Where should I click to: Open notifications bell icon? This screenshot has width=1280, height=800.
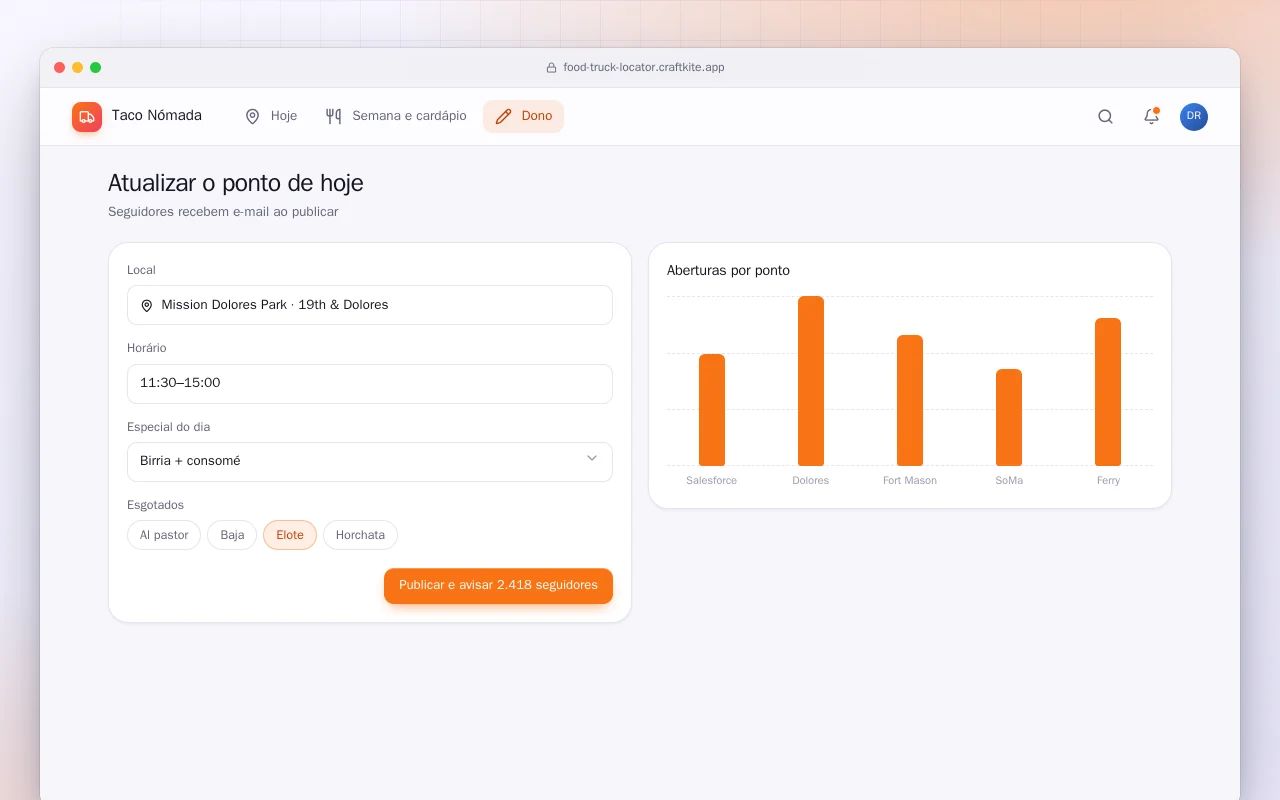(x=1151, y=117)
